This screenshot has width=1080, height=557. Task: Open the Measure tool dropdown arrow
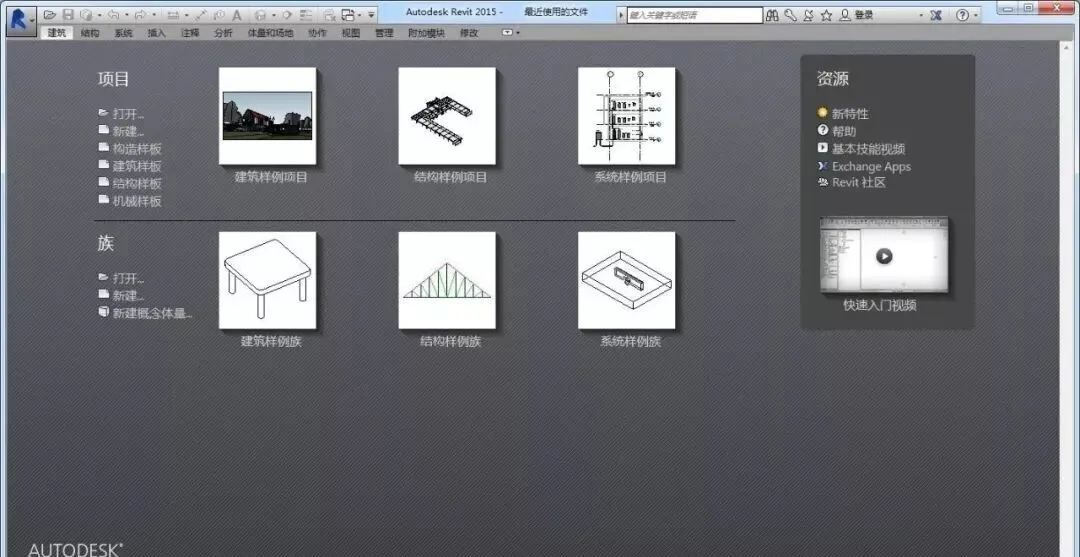[x=186, y=15]
